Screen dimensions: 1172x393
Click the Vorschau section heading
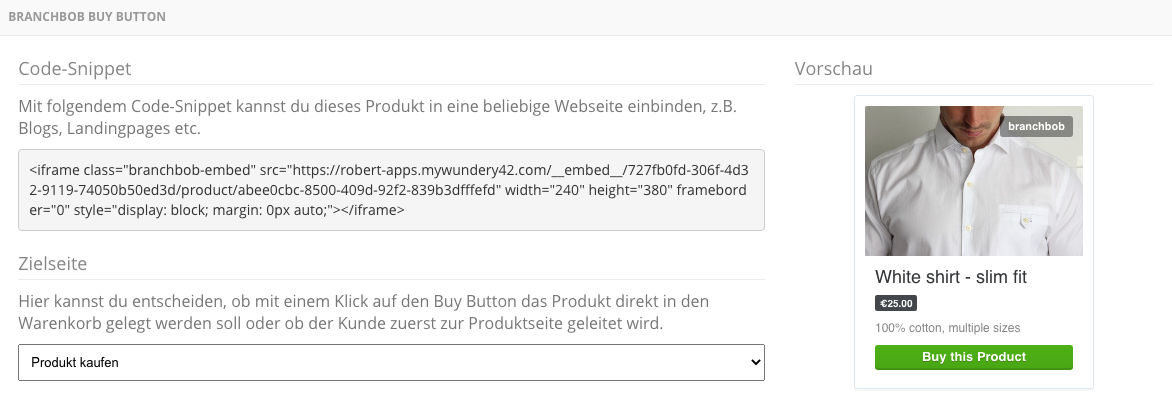pyautogui.click(x=833, y=69)
